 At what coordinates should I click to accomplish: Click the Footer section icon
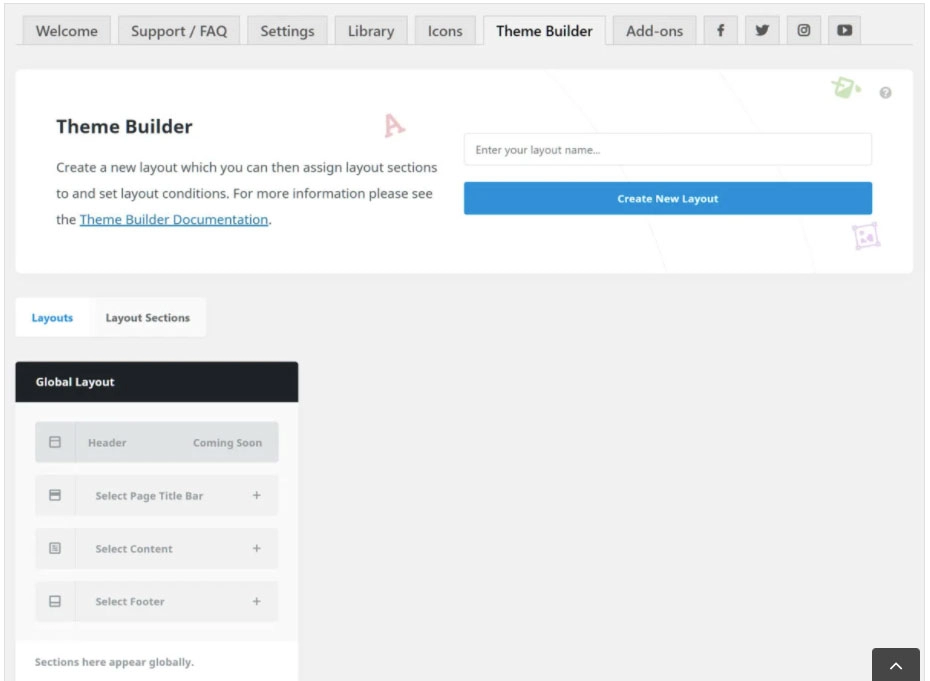click(55, 601)
